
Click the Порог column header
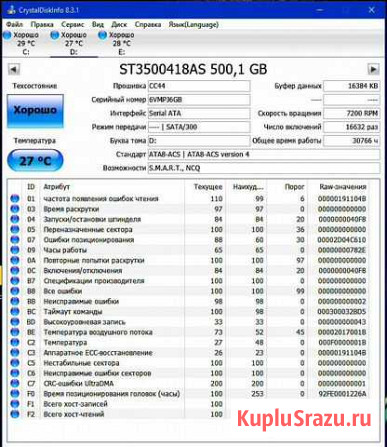pyautogui.click(x=294, y=187)
